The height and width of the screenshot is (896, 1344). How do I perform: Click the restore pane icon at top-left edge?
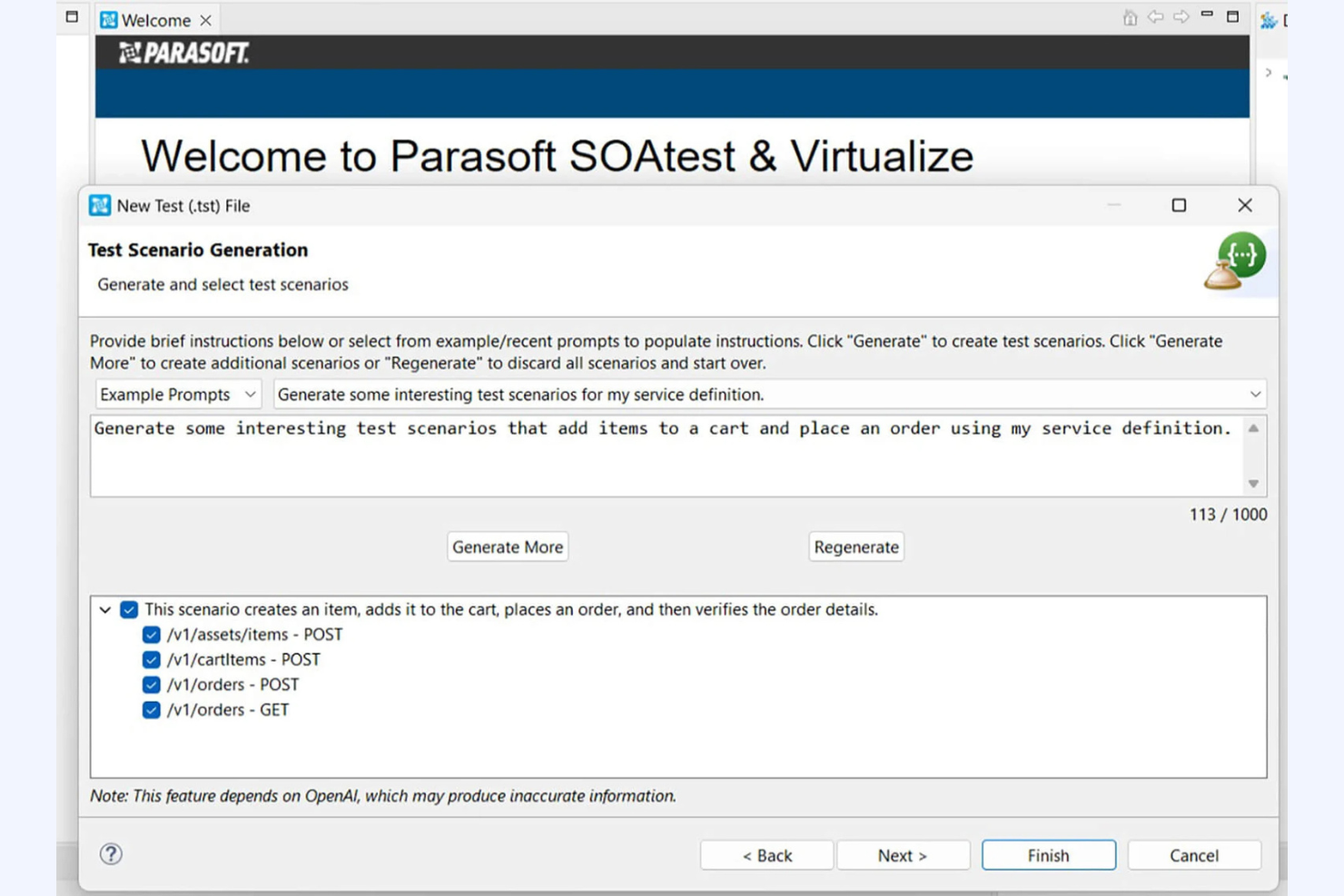pyautogui.click(x=71, y=15)
